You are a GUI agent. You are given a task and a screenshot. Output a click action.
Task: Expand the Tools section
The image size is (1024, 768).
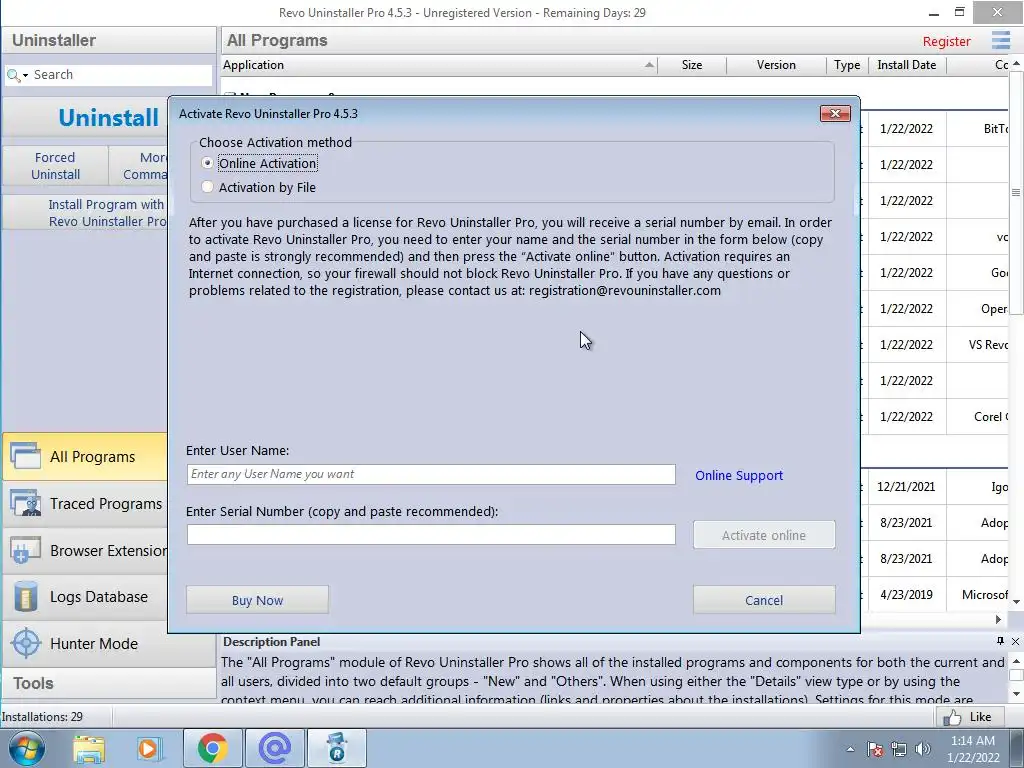click(x=108, y=683)
